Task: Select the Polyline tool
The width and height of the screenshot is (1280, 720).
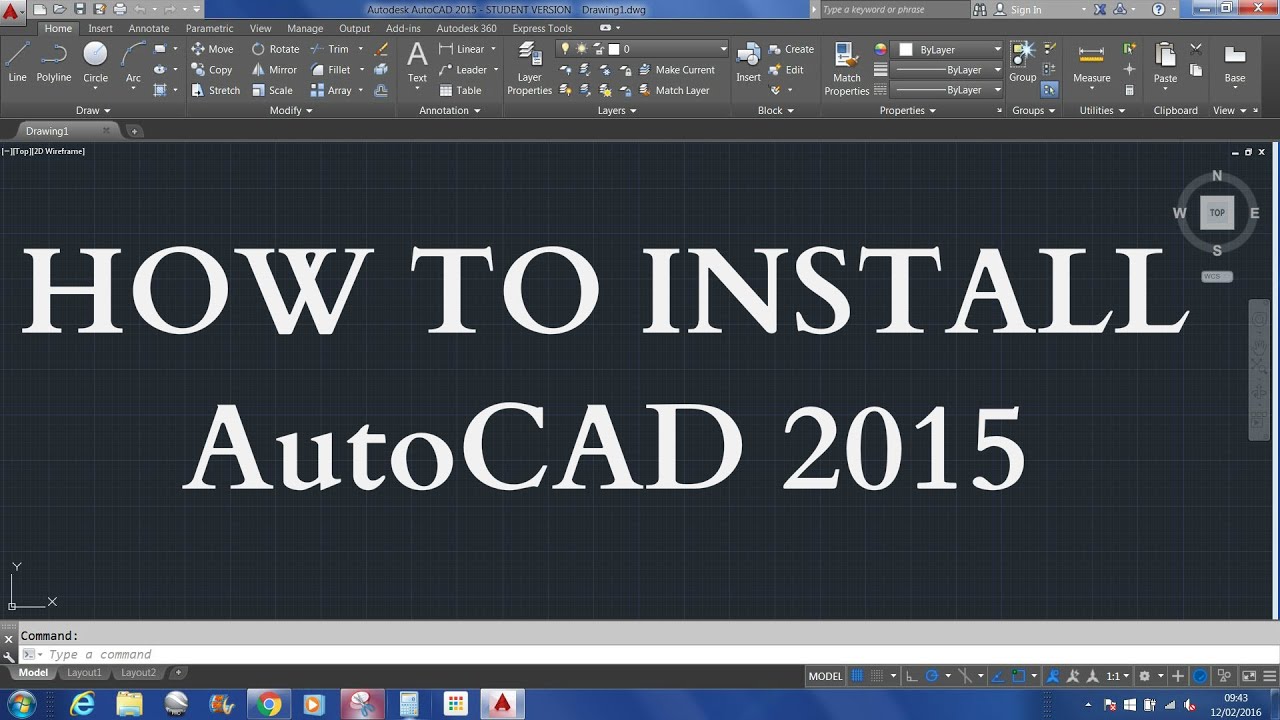Action: [x=54, y=62]
